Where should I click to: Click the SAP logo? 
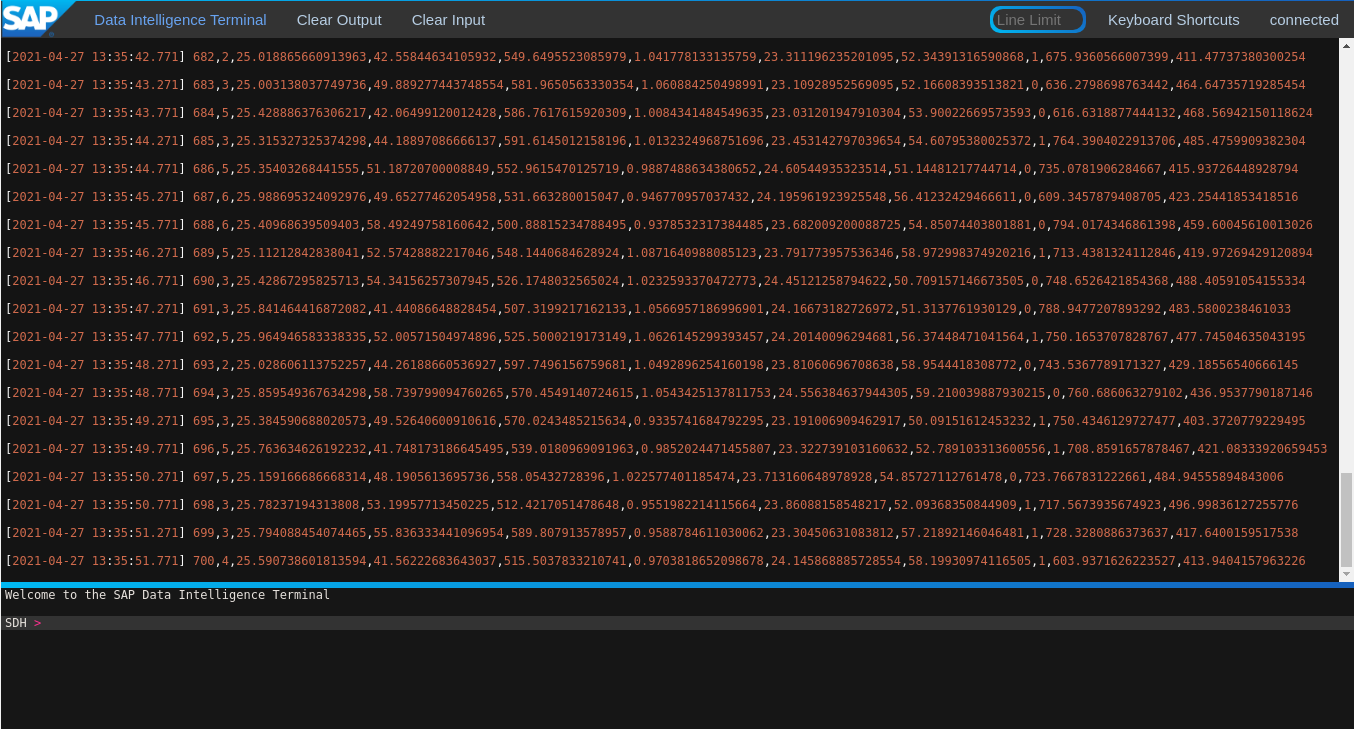(37, 19)
